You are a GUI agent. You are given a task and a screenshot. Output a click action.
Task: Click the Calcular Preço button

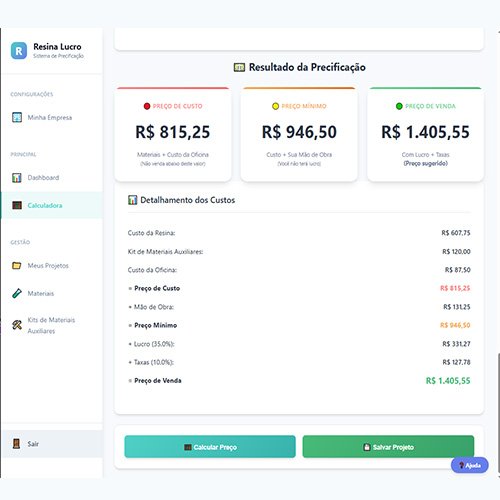tap(210, 447)
